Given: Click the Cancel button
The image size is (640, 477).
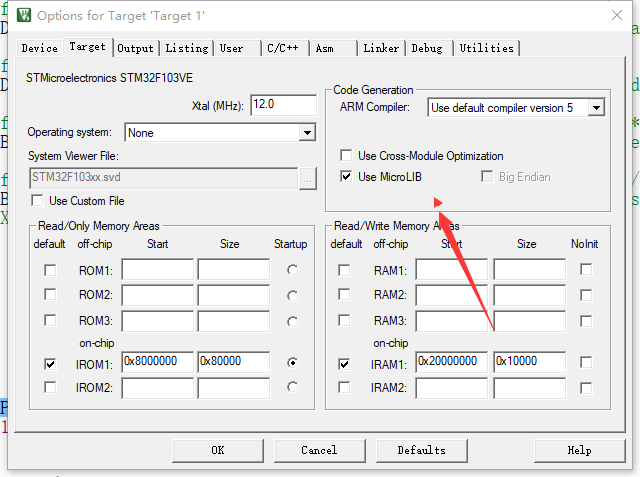Looking at the screenshot, I should tap(319, 450).
